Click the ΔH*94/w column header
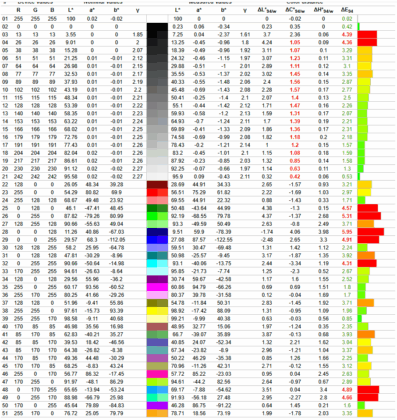397x420 pixels. (x=323, y=10)
